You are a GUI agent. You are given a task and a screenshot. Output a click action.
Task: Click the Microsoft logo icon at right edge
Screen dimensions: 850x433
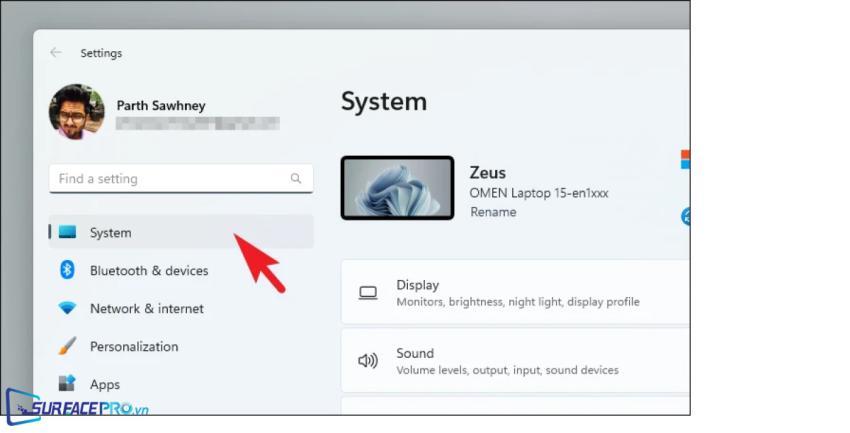click(685, 159)
